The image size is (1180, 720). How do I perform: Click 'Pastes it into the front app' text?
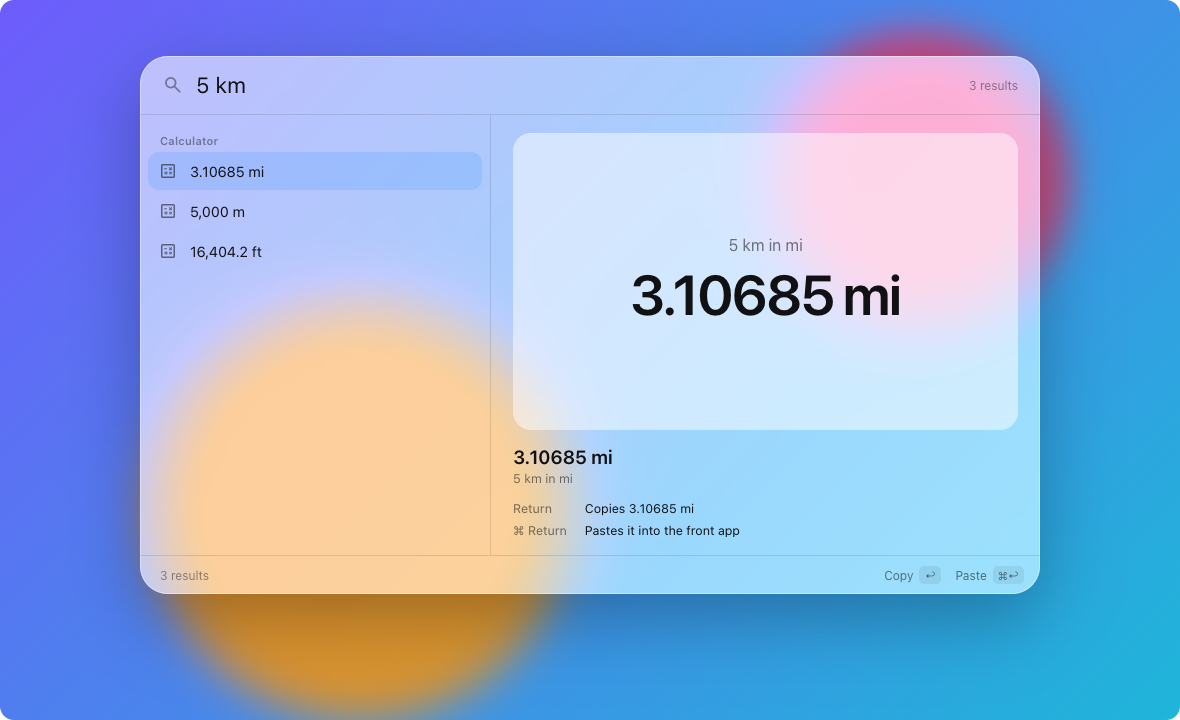pyautogui.click(x=662, y=530)
